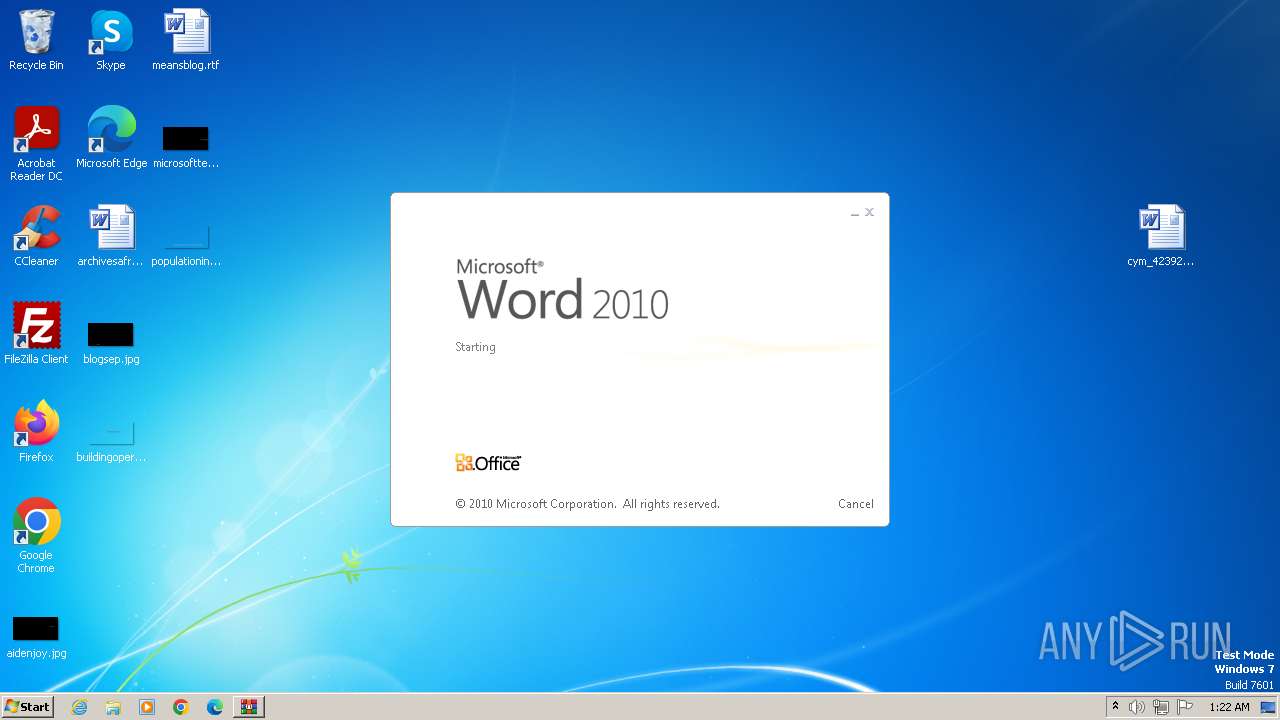Launch Chrome from the taskbar
This screenshot has width=1280, height=720.
click(181, 707)
